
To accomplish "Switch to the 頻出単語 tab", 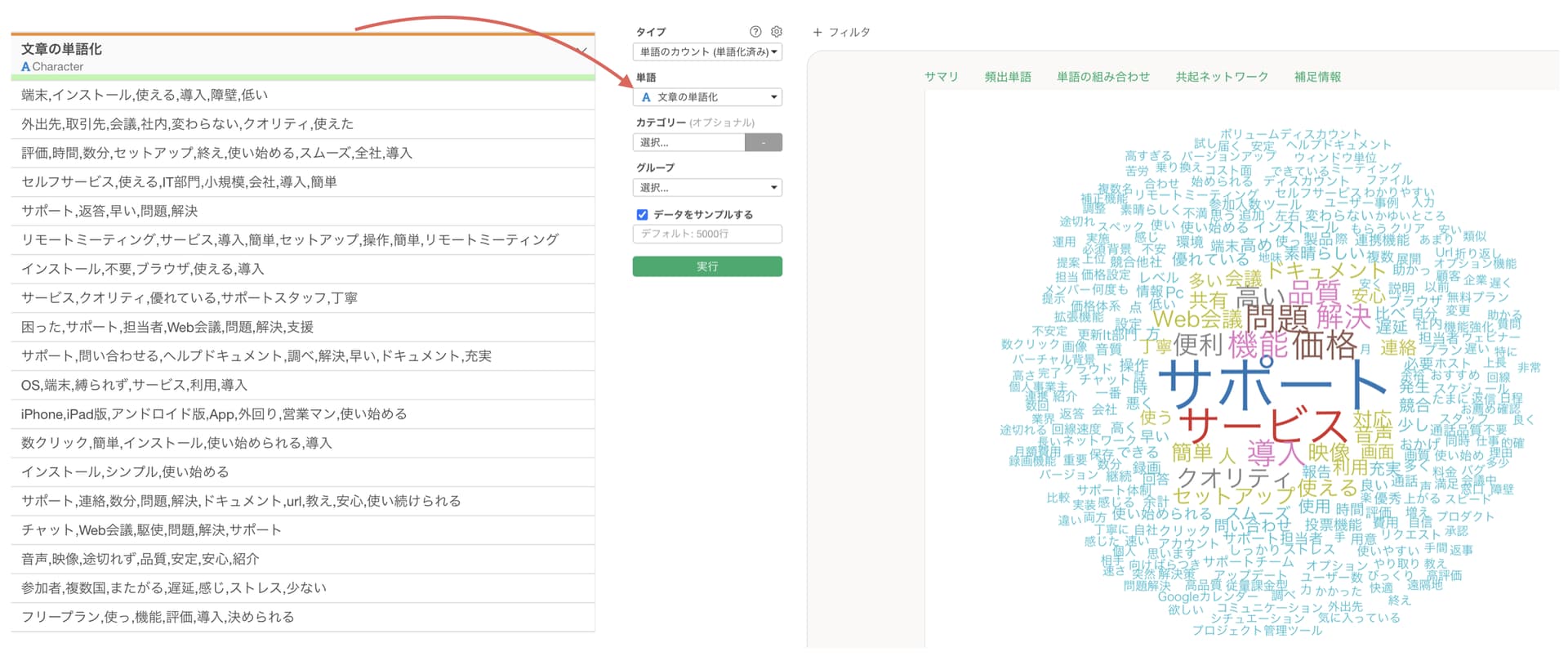I will point(1008,77).
